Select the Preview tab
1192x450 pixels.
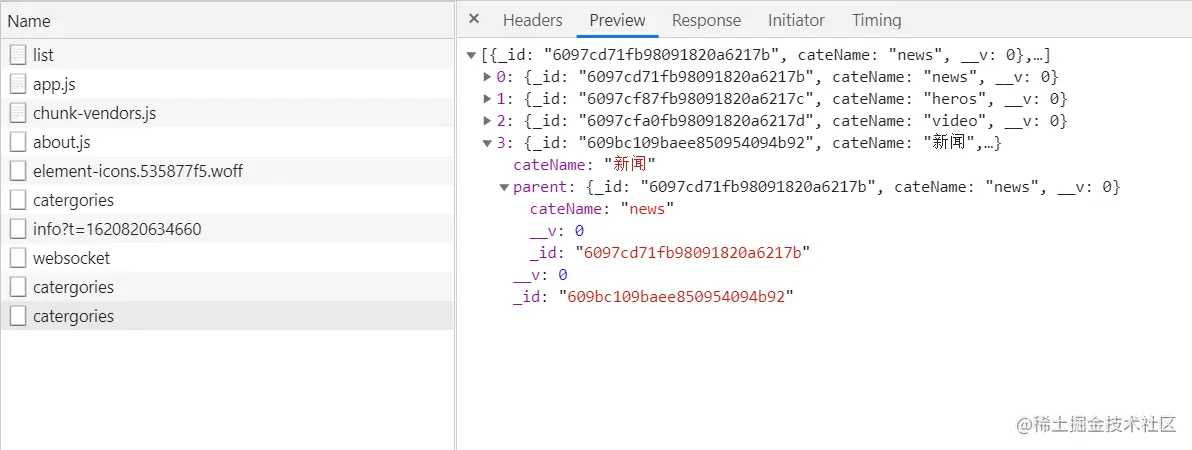click(x=617, y=21)
